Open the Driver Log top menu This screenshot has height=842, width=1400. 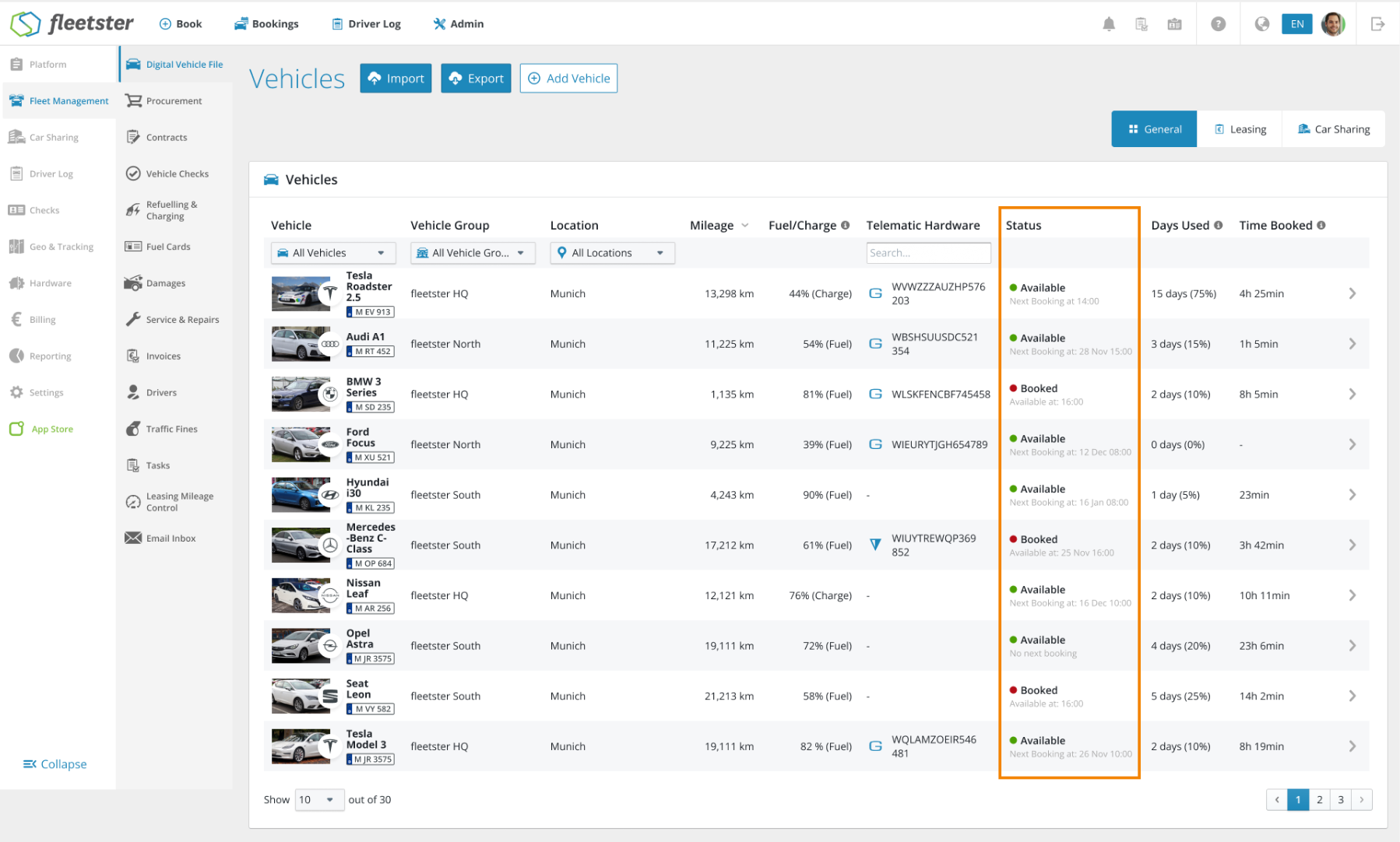tap(366, 24)
